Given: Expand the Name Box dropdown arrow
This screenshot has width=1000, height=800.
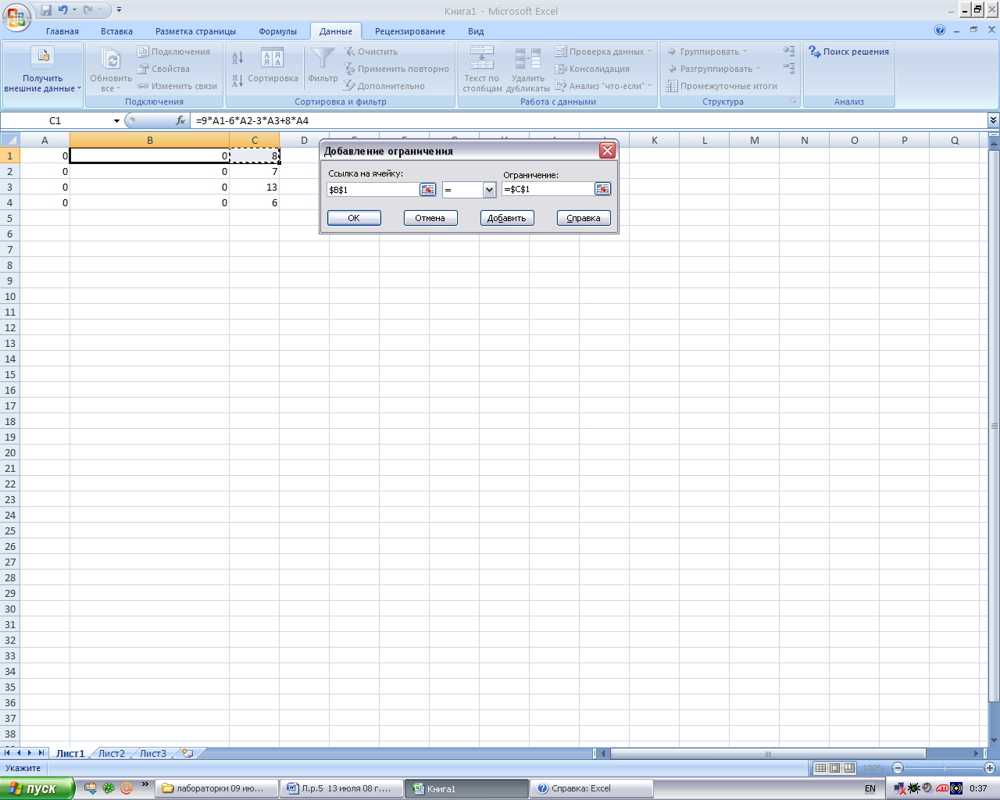Looking at the screenshot, I should point(116,121).
